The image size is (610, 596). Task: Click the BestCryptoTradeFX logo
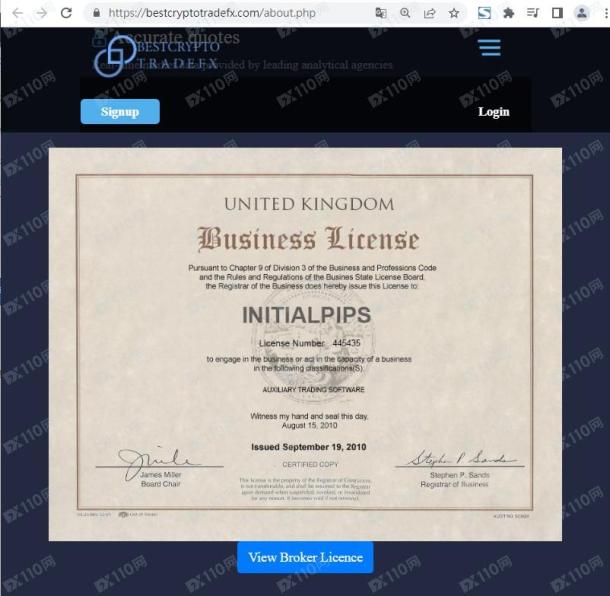(157, 54)
